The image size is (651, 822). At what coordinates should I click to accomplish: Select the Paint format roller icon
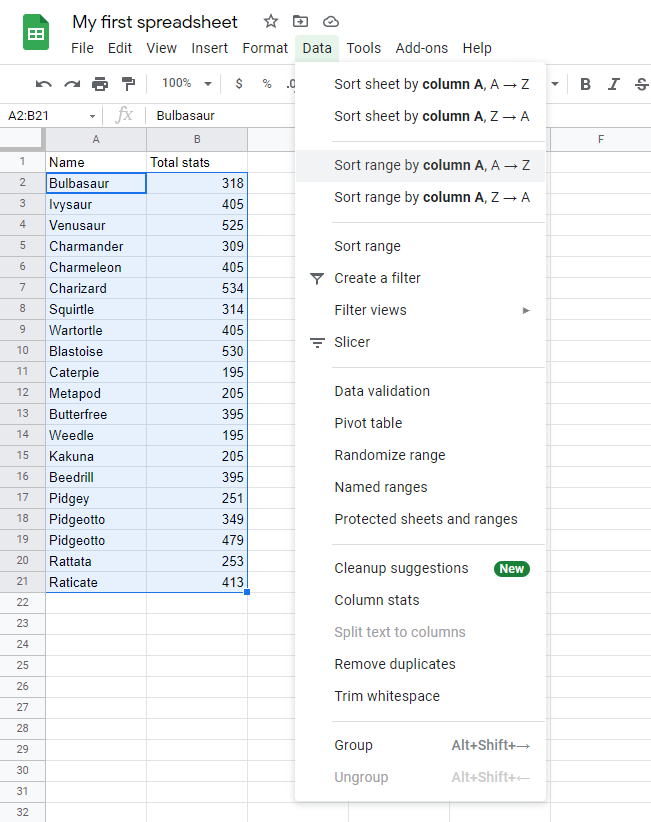[x=128, y=84]
